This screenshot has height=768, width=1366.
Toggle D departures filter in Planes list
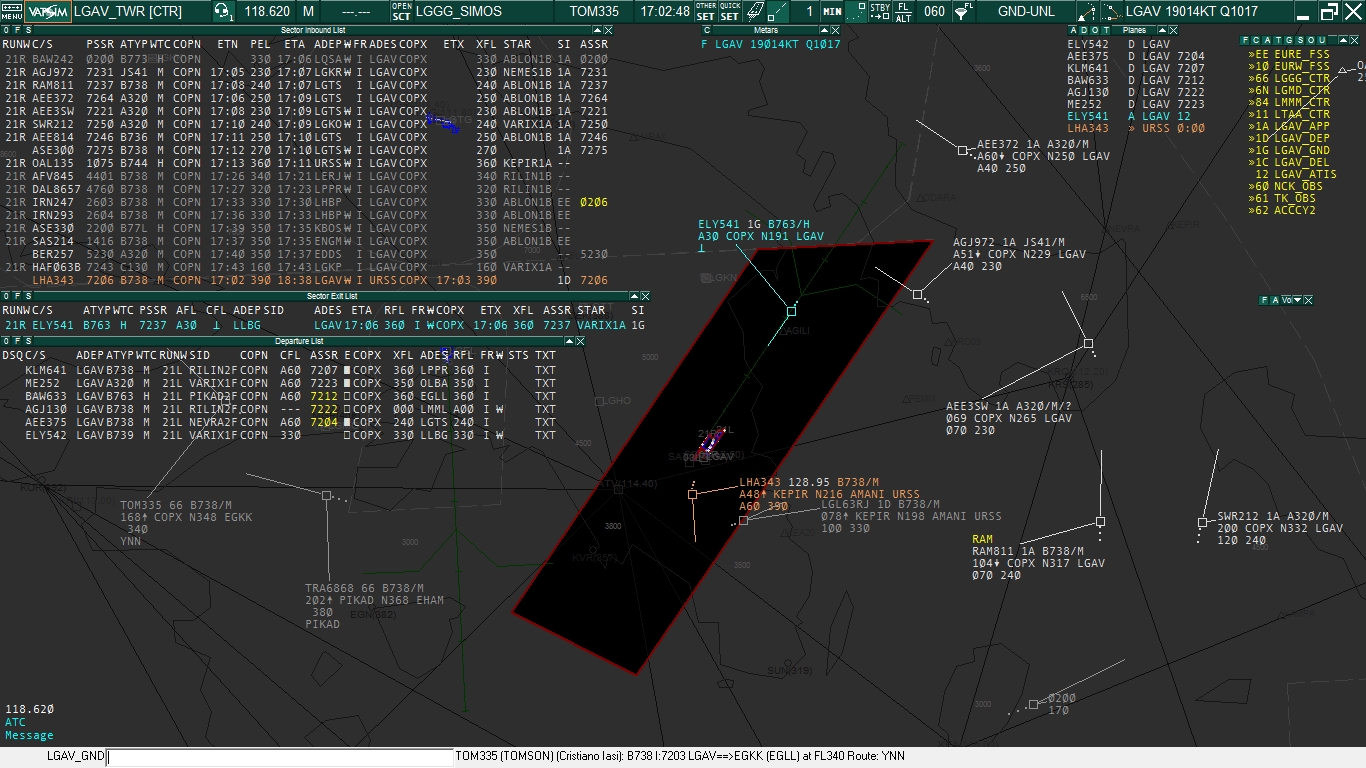pyautogui.click(x=1082, y=31)
